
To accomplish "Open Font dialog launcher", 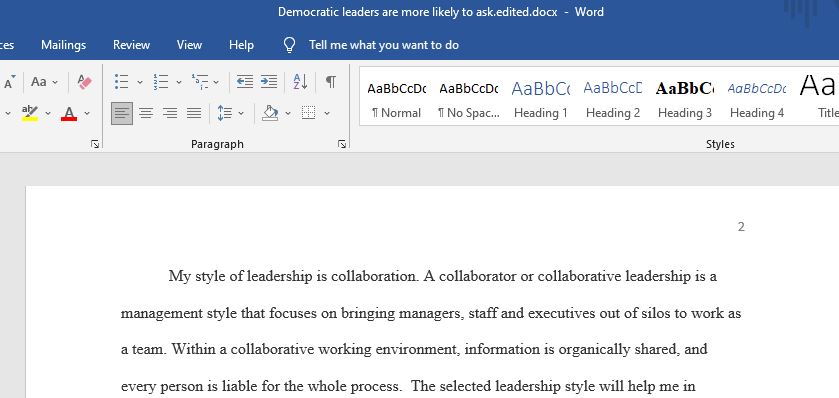I will coord(95,144).
